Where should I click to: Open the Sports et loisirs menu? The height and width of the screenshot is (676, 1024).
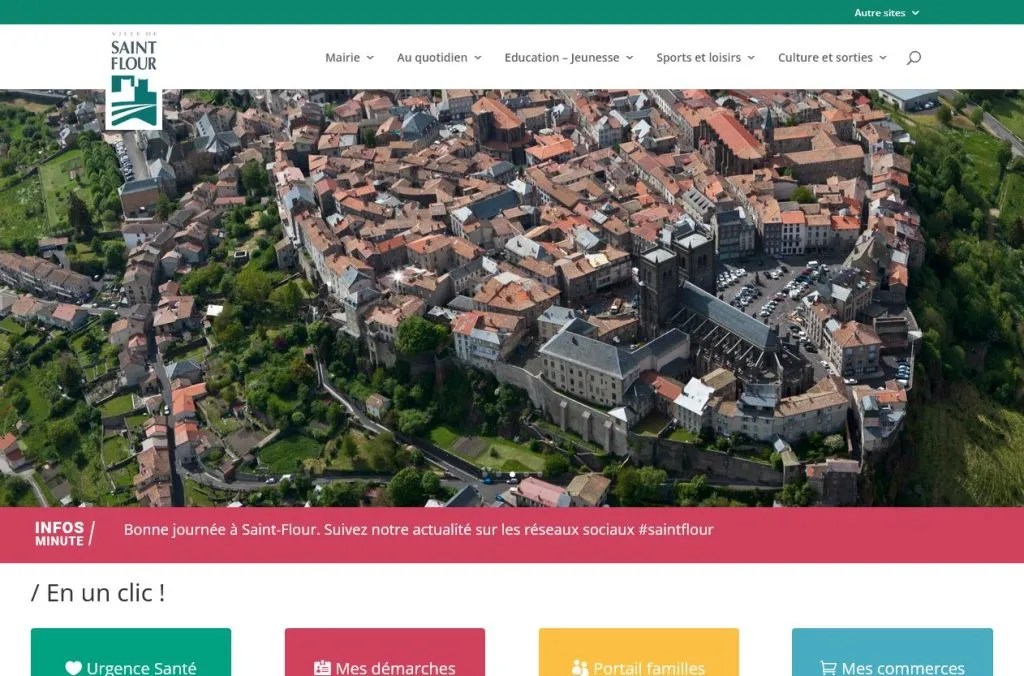705,57
